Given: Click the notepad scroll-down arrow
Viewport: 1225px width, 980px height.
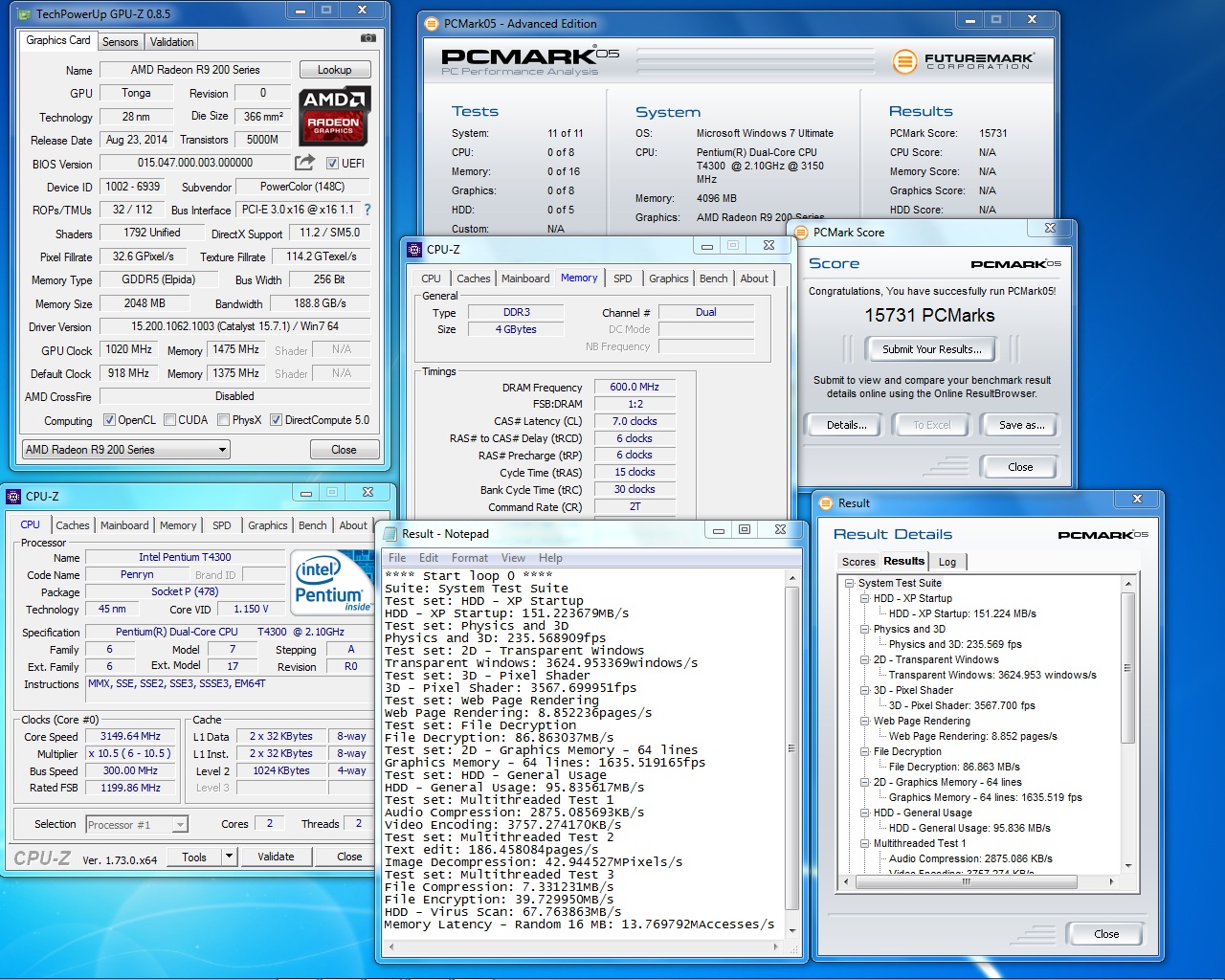Looking at the screenshot, I should click(791, 930).
